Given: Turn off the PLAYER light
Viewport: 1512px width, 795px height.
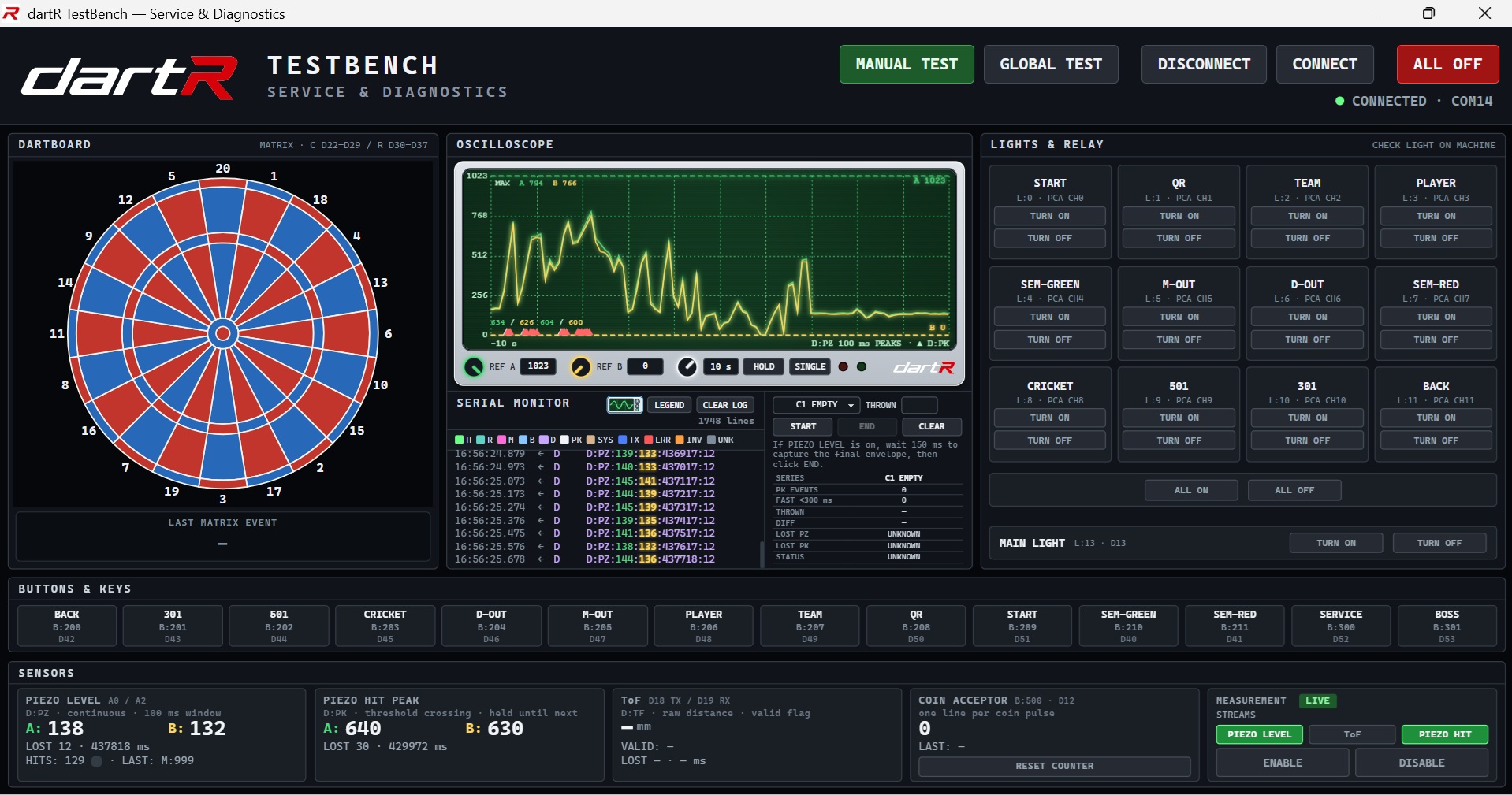Looking at the screenshot, I should click(x=1436, y=238).
